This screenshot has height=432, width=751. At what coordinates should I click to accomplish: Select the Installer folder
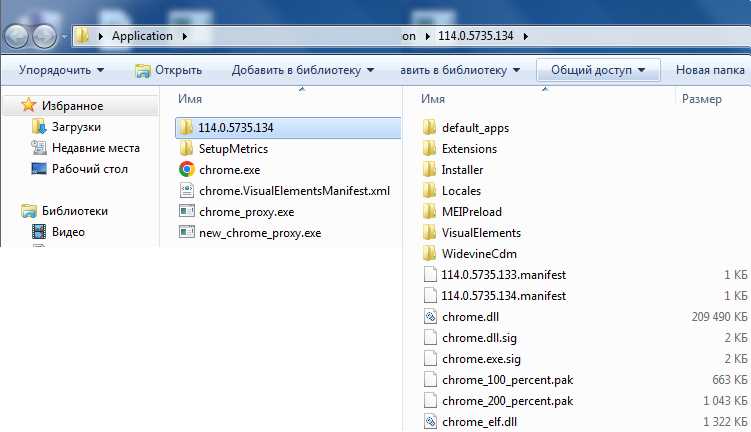coord(462,170)
